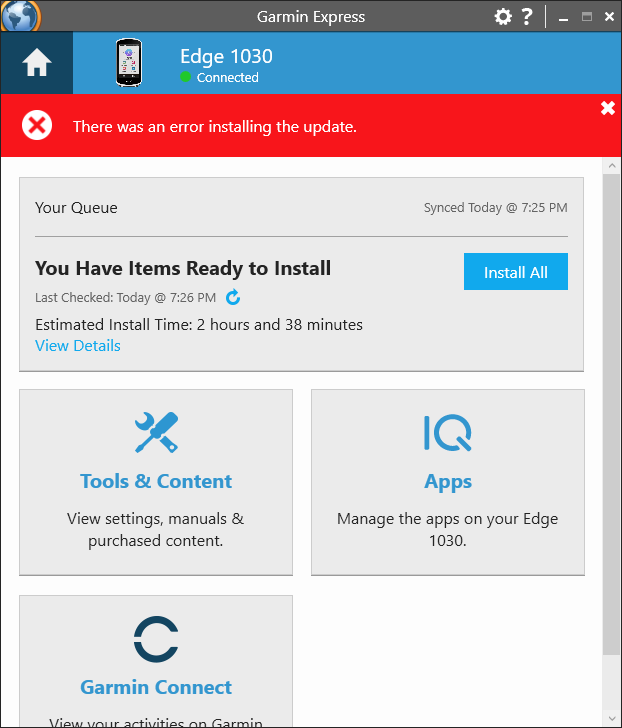Click the Garmin Express globe icon

(21, 15)
